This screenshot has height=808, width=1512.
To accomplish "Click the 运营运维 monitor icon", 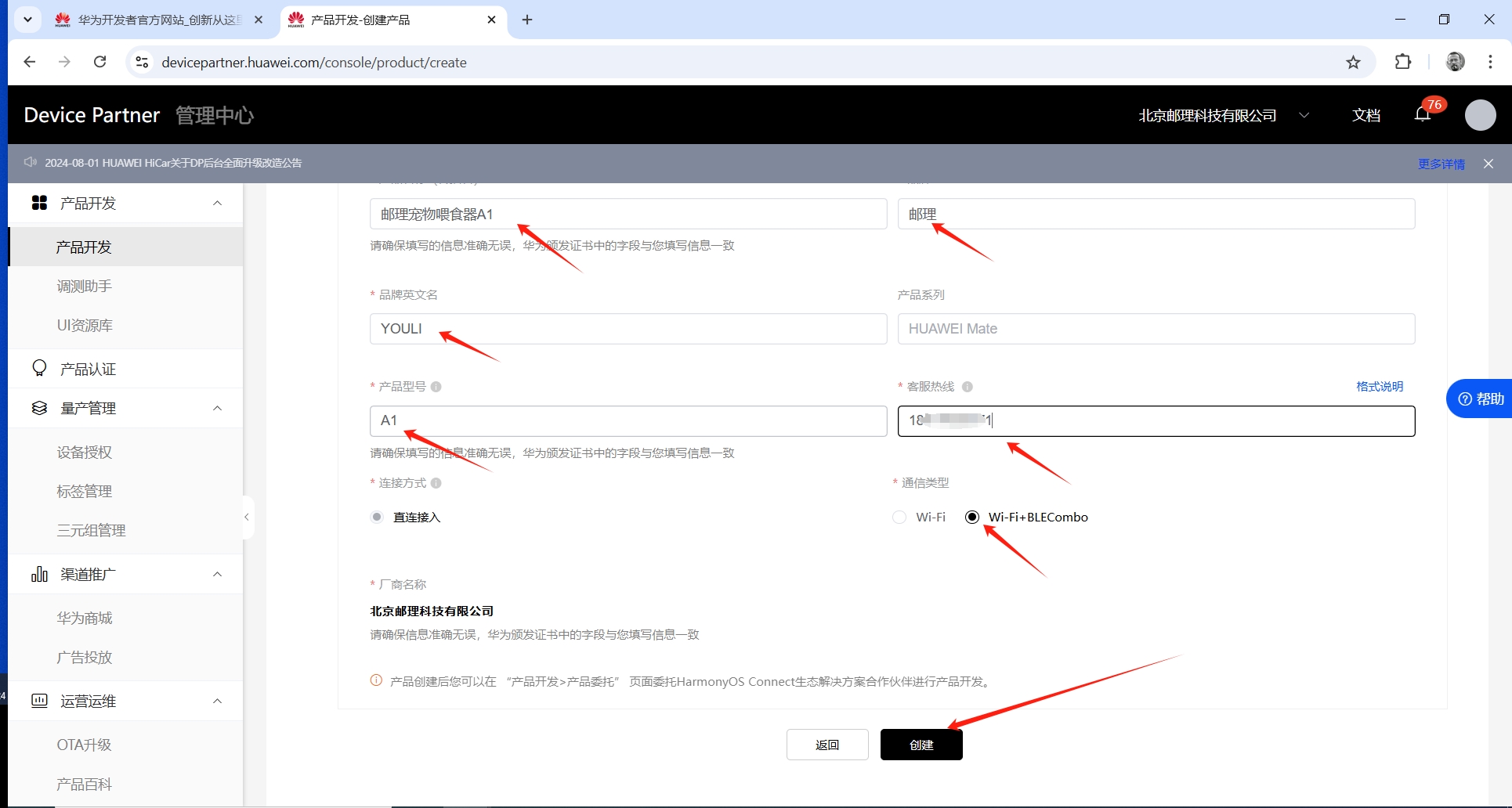I will pyautogui.click(x=39, y=701).
